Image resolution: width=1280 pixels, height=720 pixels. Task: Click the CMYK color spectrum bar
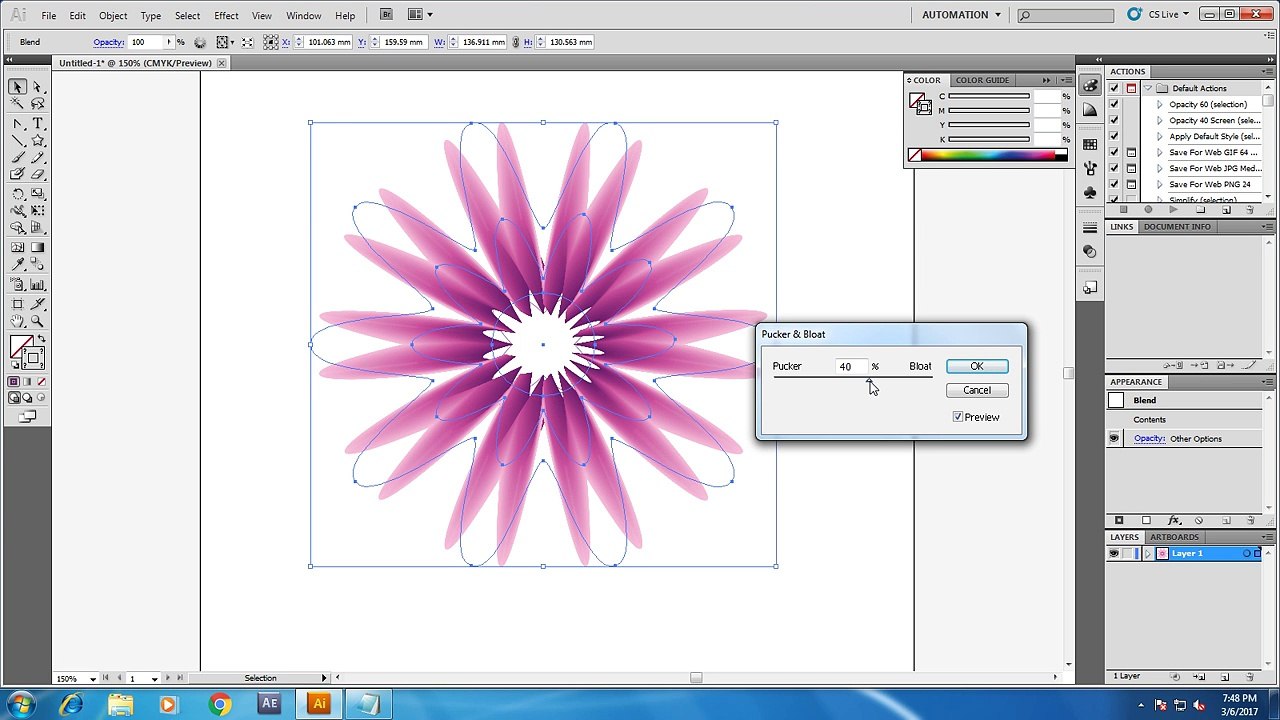click(x=994, y=155)
